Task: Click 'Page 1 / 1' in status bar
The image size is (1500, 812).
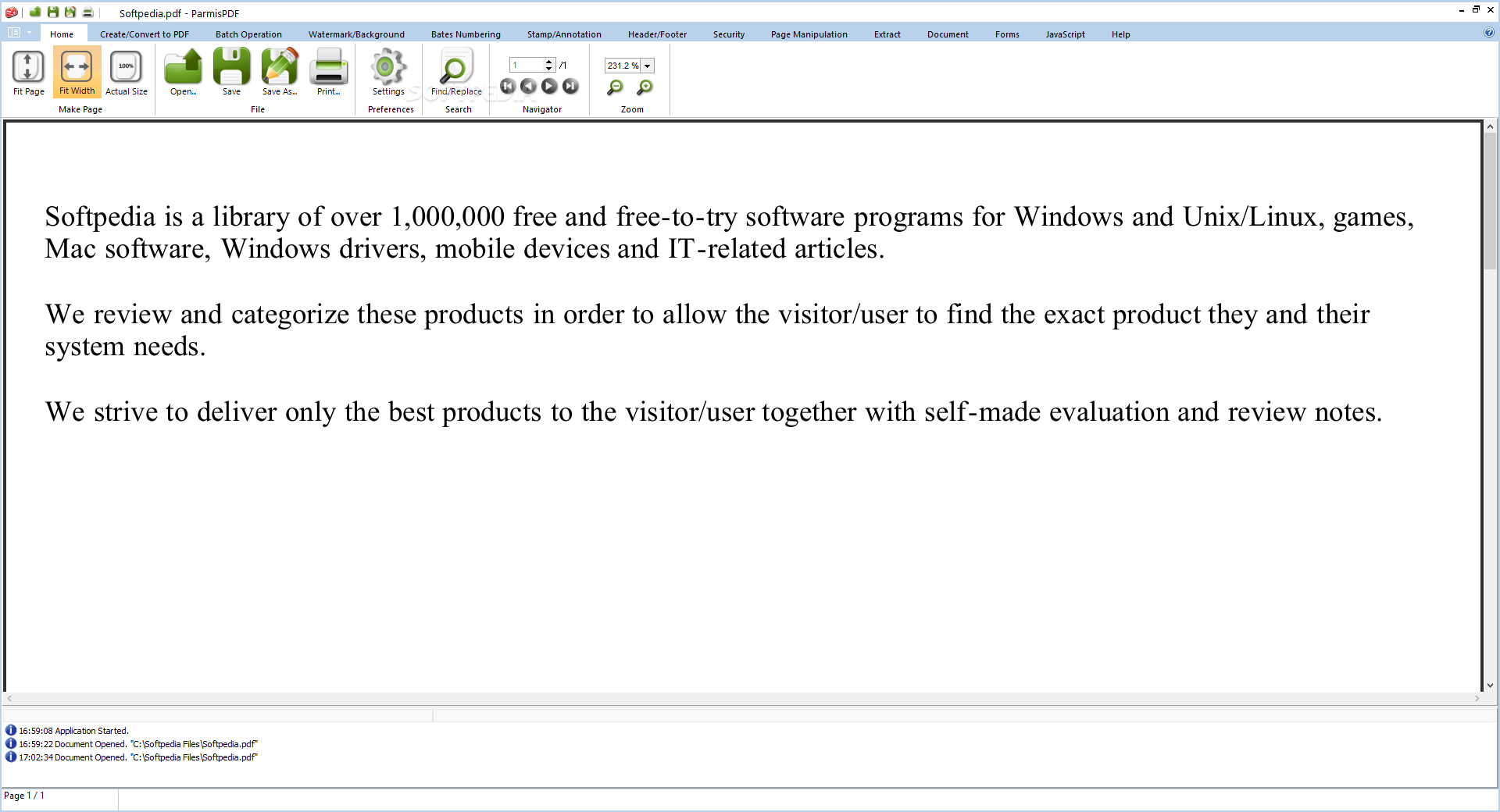Action: [x=24, y=796]
